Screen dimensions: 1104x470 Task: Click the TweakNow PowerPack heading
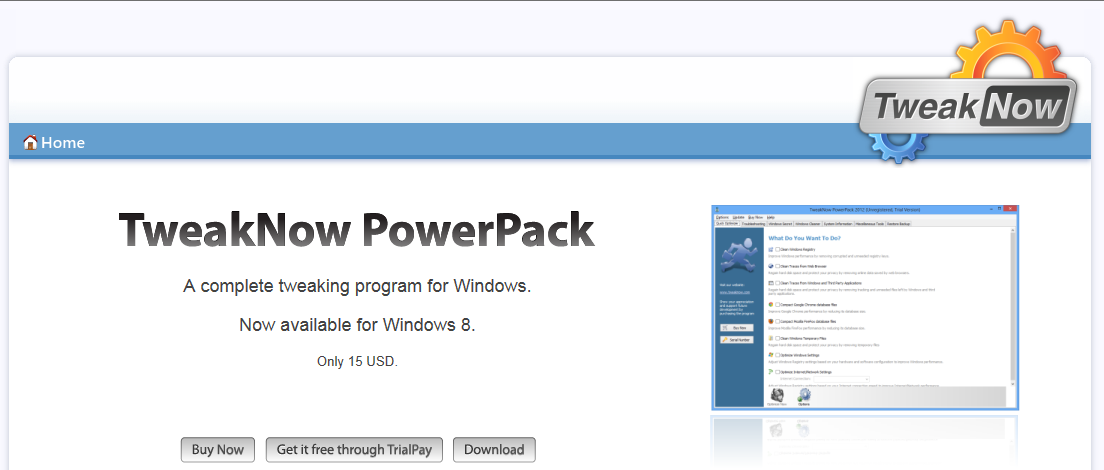point(357,230)
